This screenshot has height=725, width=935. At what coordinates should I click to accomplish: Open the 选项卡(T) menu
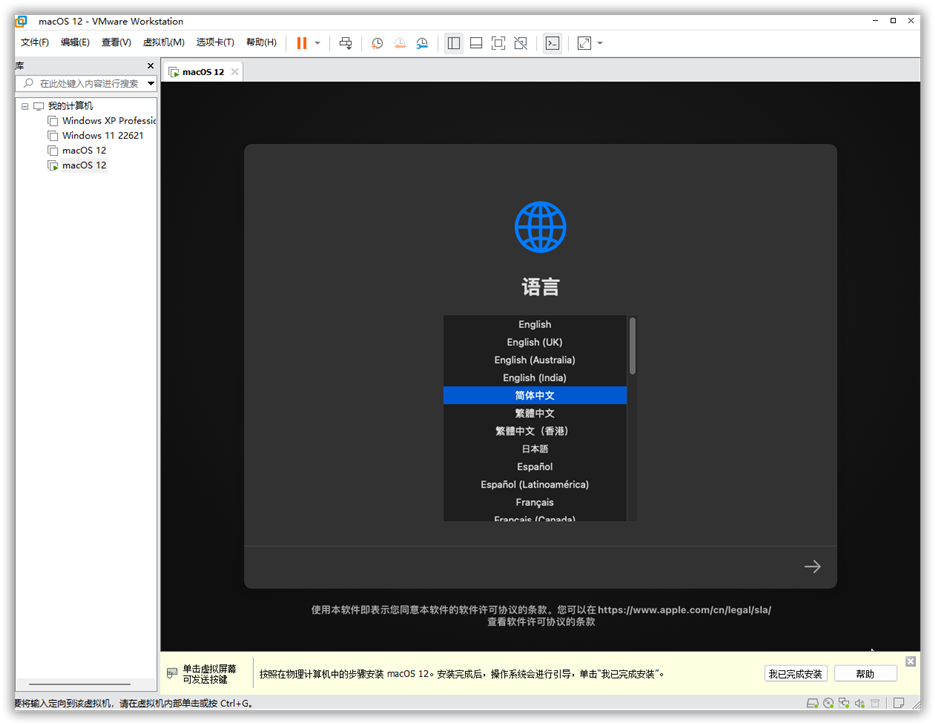(215, 42)
